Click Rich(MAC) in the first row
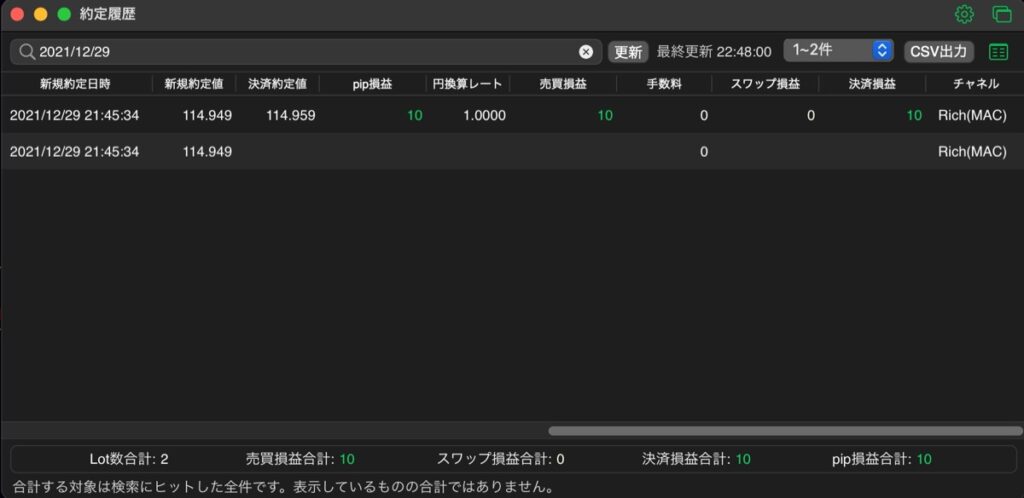This screenshot has height=498, width=1024. pos(972,116)
